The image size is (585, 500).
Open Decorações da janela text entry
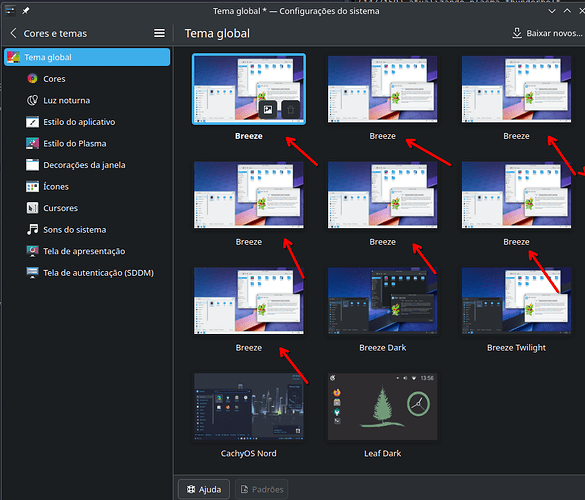[84, 165]
